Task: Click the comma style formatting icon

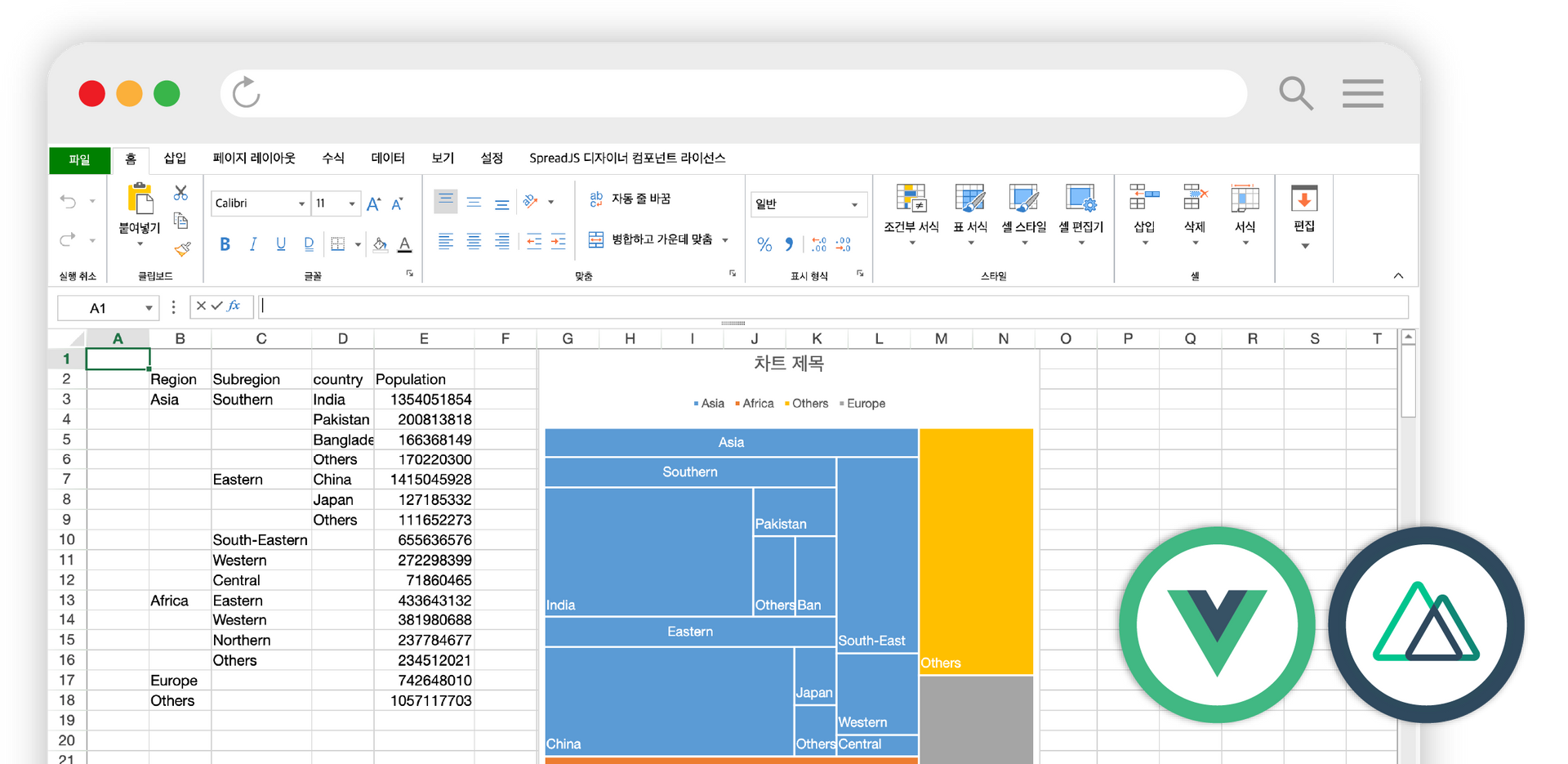Action: pyautogui.click(x=788, y=243)
